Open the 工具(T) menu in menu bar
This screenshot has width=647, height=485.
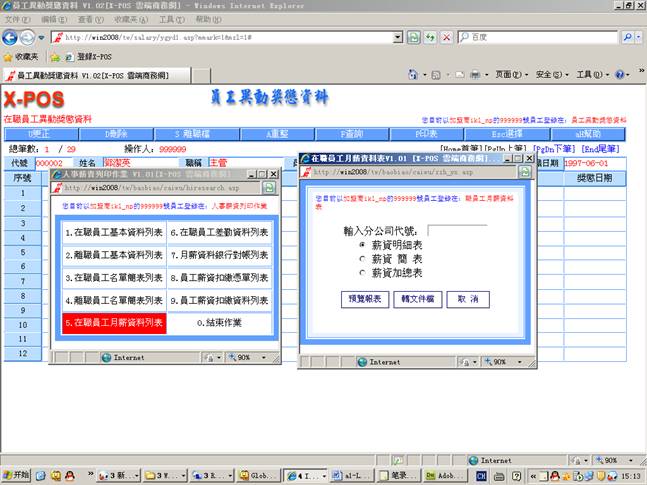coord(171,19)
